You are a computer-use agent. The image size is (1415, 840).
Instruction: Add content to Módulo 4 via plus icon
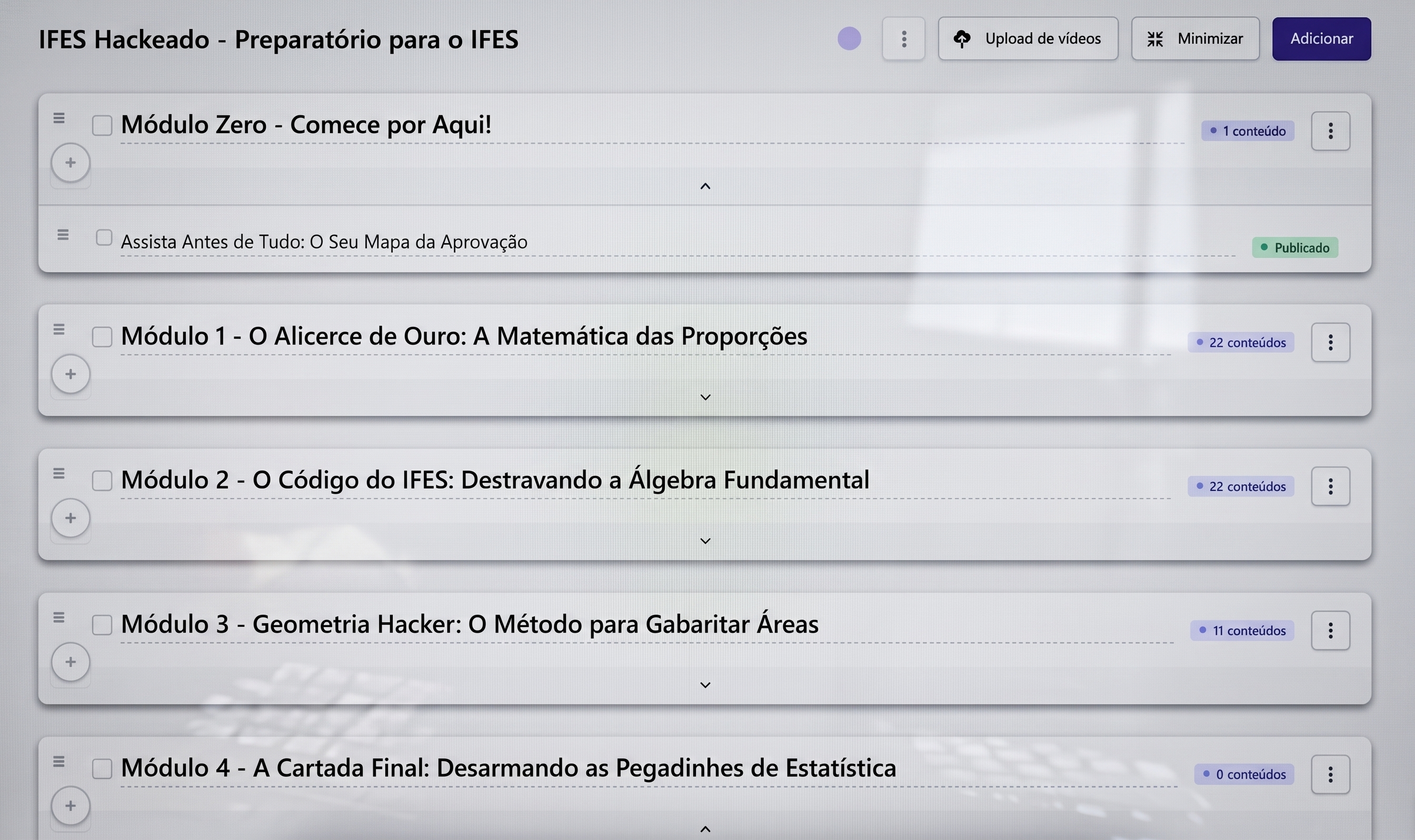70,805
